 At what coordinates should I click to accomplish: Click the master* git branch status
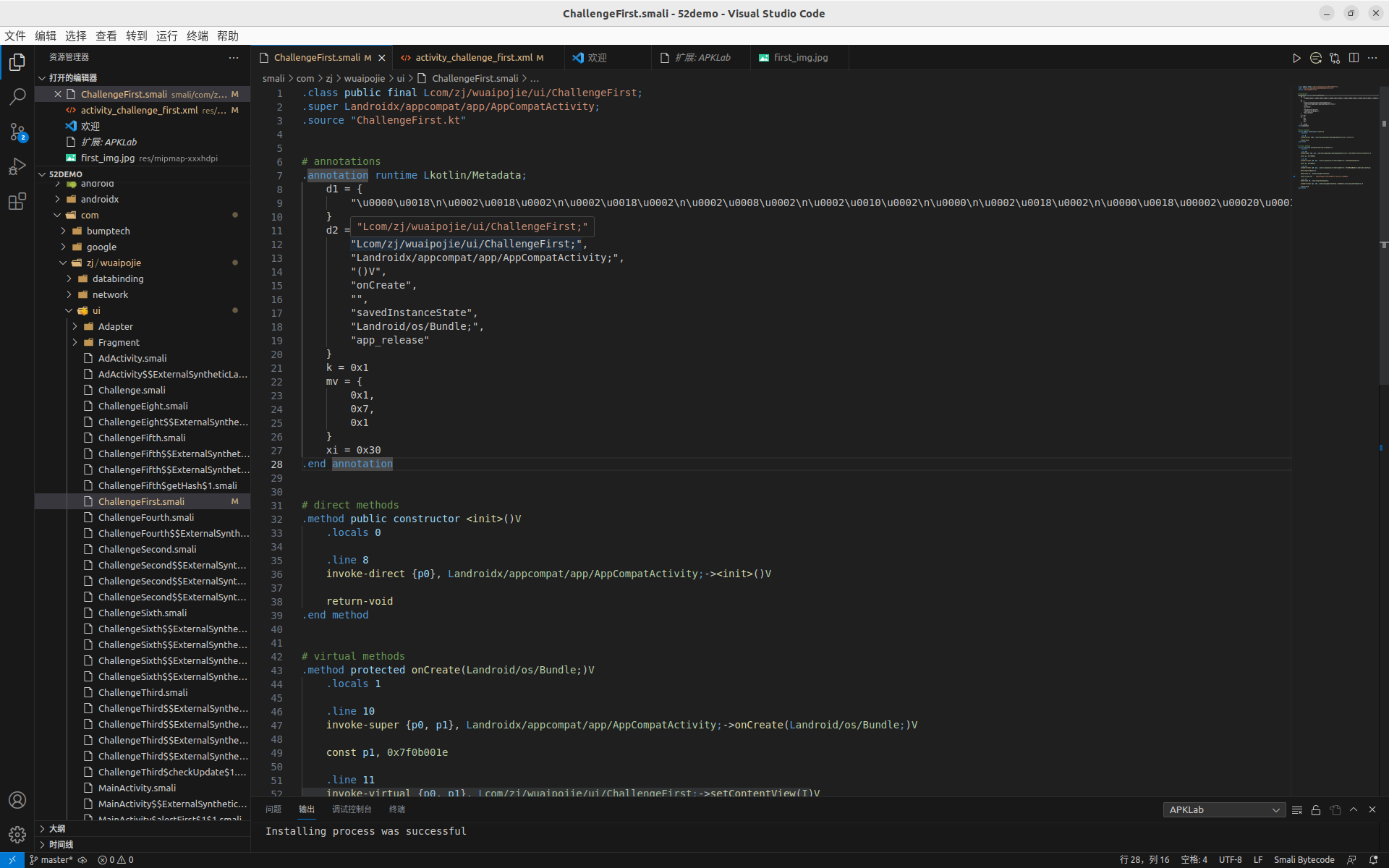pyautogui.click(x=51, y=860)
